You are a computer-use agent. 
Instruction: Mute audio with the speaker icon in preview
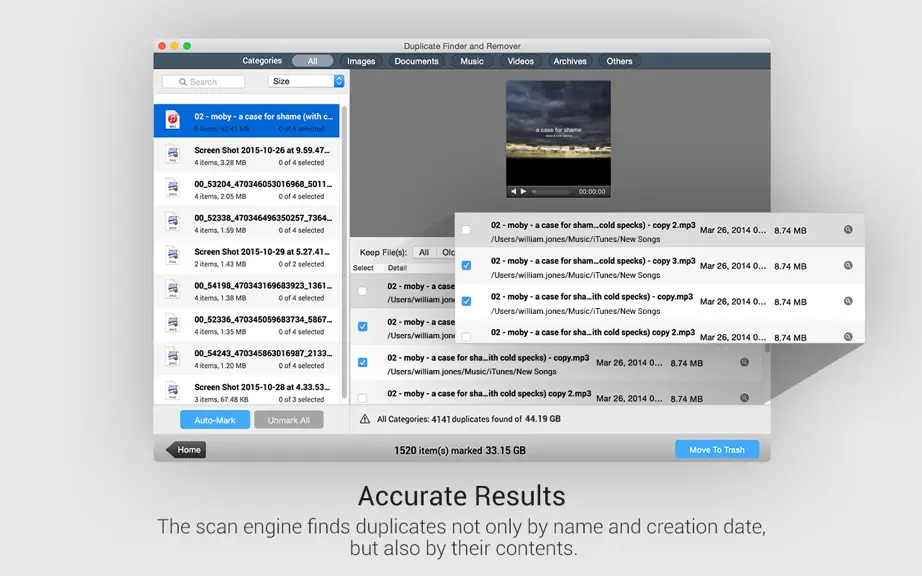tap(513, 192)
